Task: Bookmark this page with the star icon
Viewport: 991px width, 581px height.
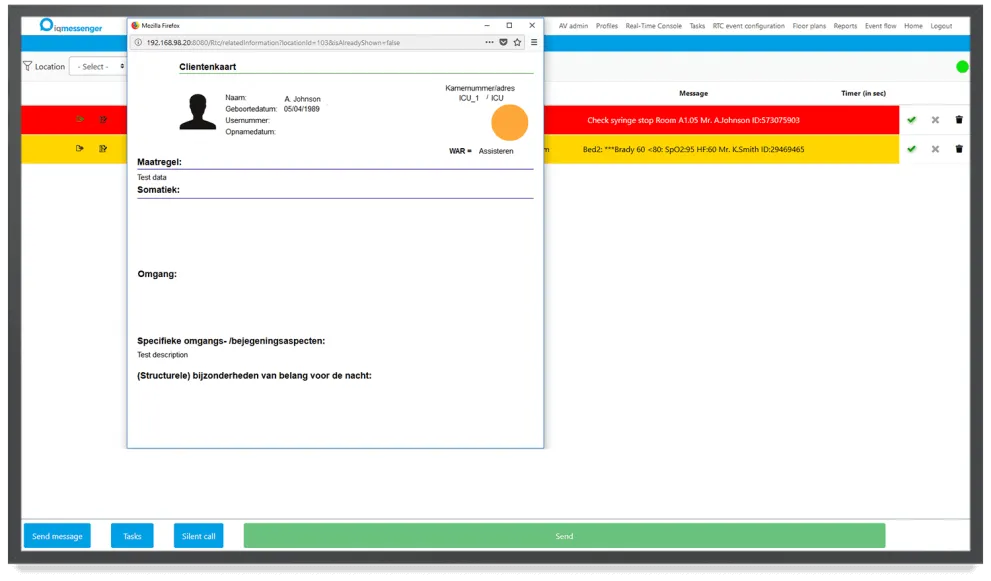Action: click(x=518, y=42)
